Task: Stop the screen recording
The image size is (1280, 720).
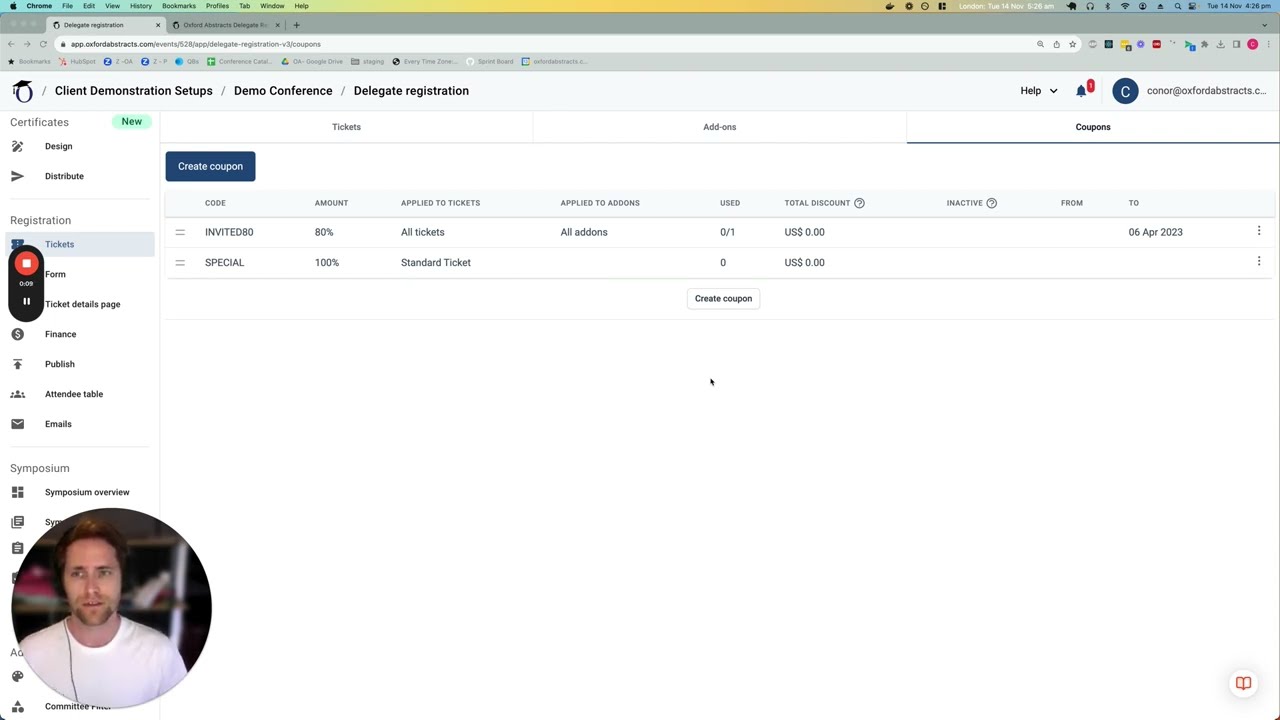Action: tap(26, 264)
